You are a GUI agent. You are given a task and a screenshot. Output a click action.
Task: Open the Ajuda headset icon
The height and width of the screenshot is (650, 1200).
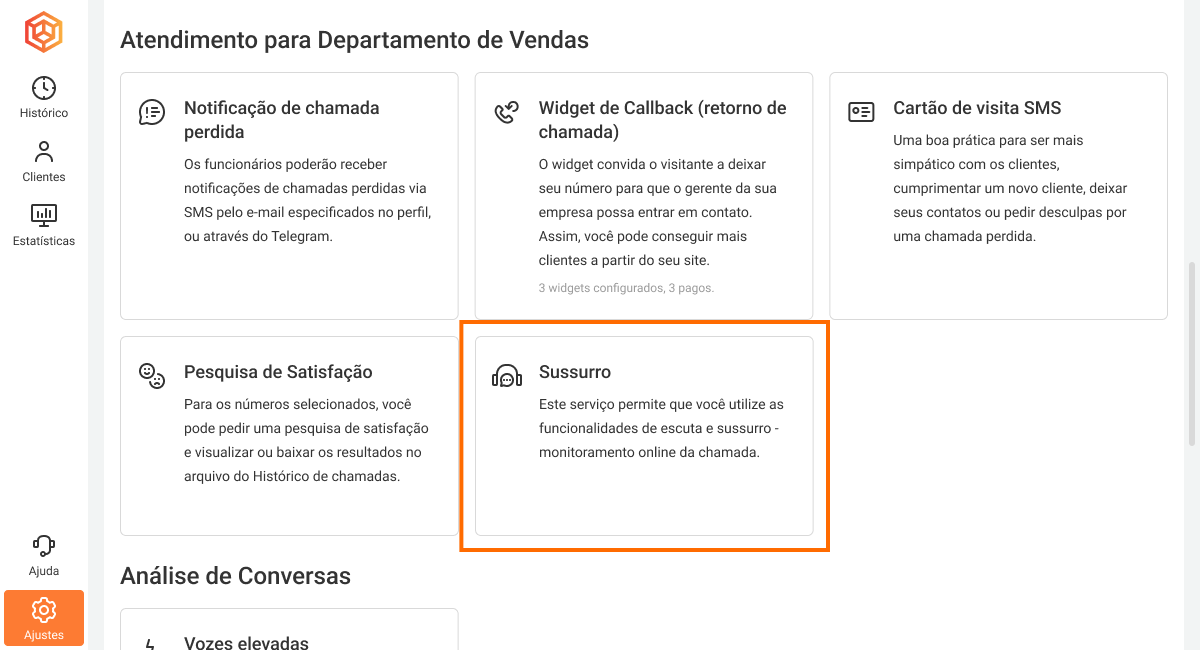(44, 545)
